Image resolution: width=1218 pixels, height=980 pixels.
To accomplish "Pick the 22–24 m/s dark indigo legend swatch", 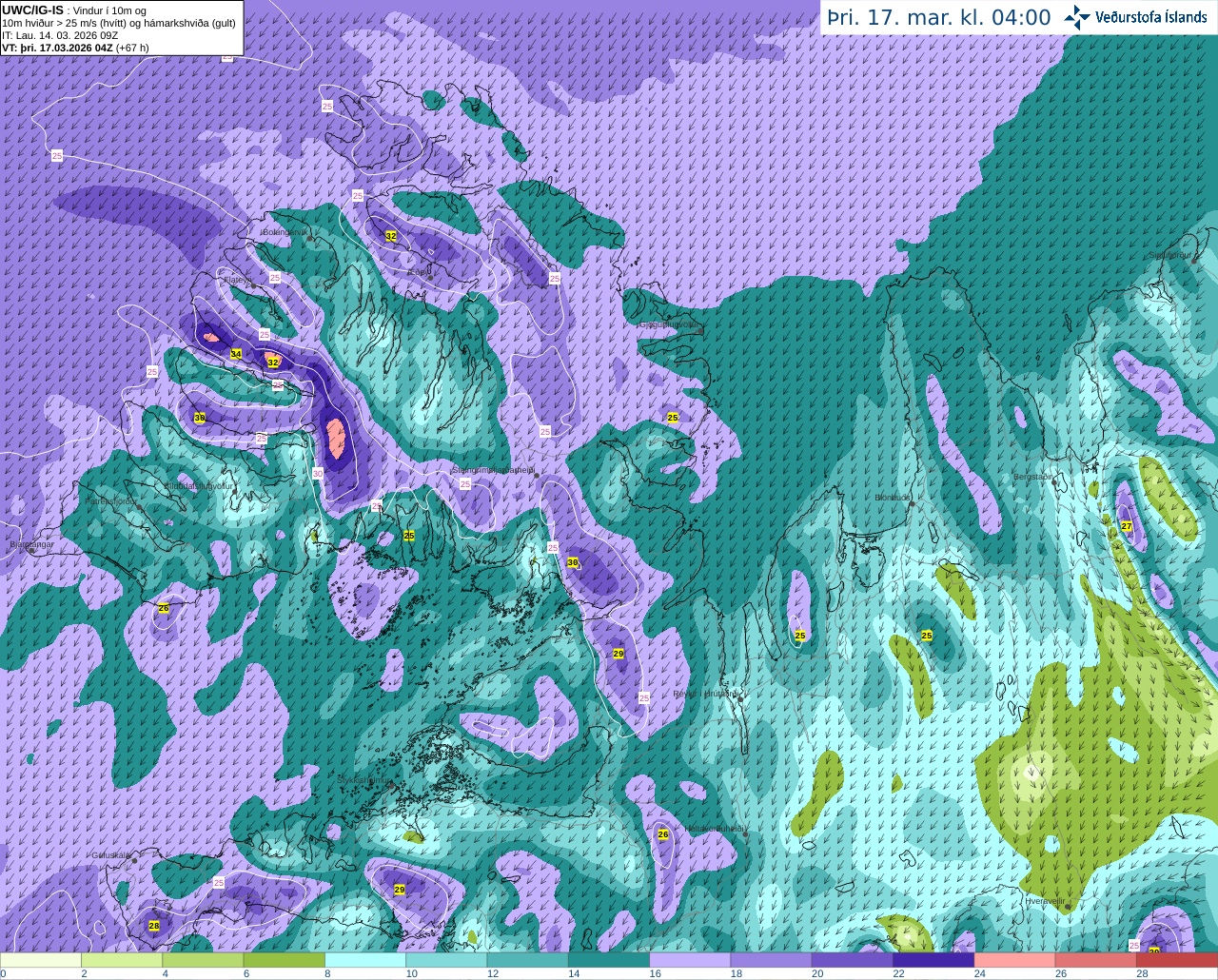I will click(x=933, y=959).
